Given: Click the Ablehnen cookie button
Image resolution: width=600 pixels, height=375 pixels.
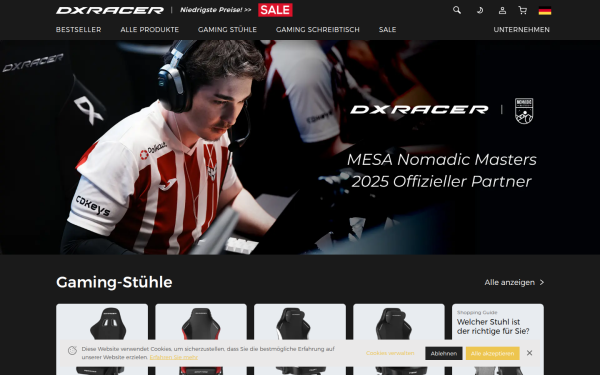Looking at the screenshot, I should coord(443,353).
